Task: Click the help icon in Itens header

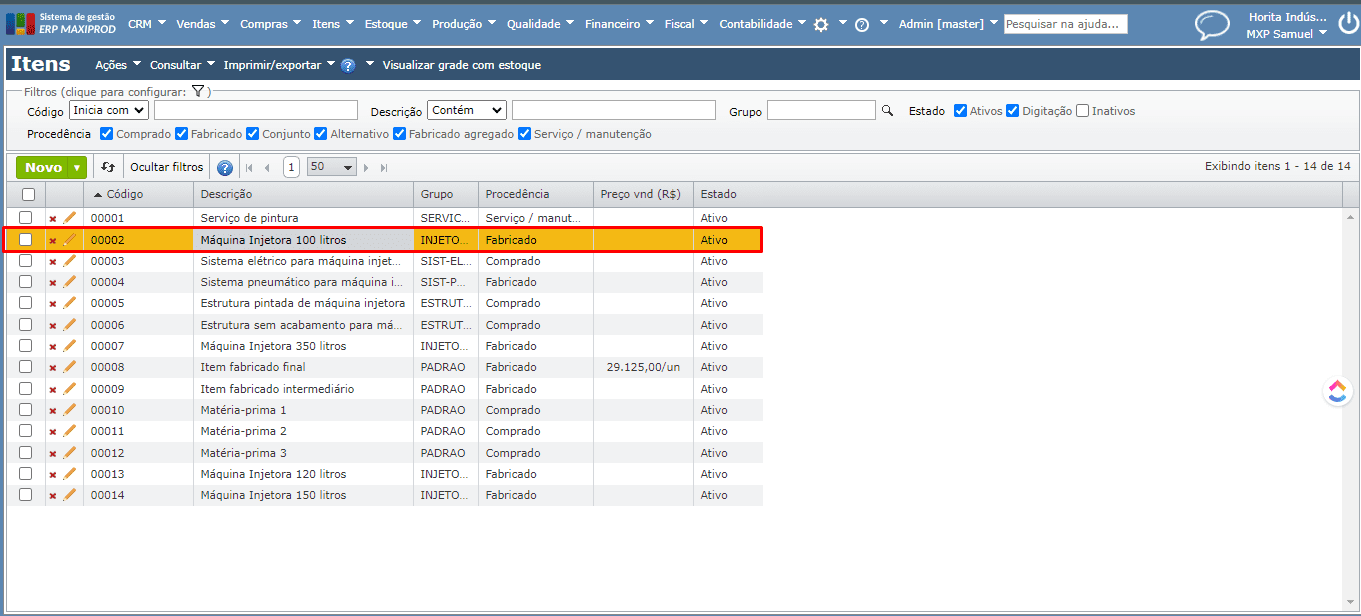Action: click(348, 65)
